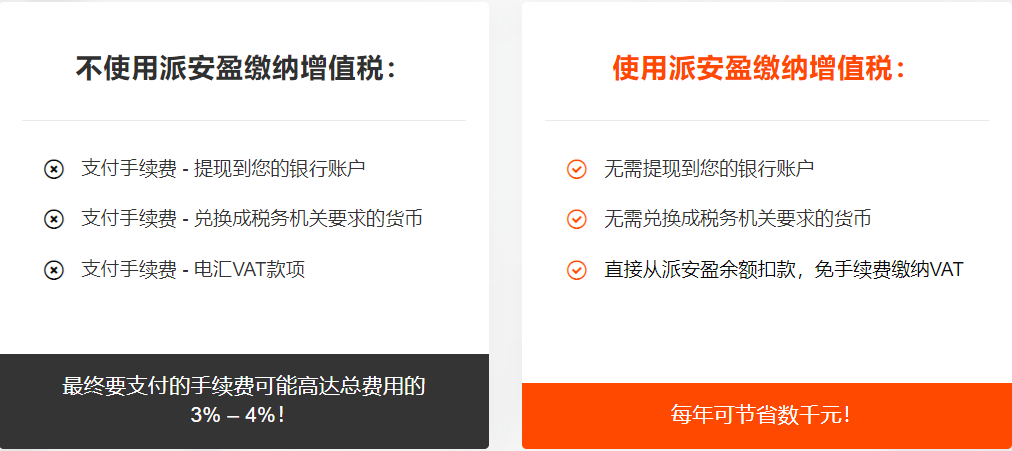Click the orange checkmark beside 无需提现到您的银行账户

point(576,170)
